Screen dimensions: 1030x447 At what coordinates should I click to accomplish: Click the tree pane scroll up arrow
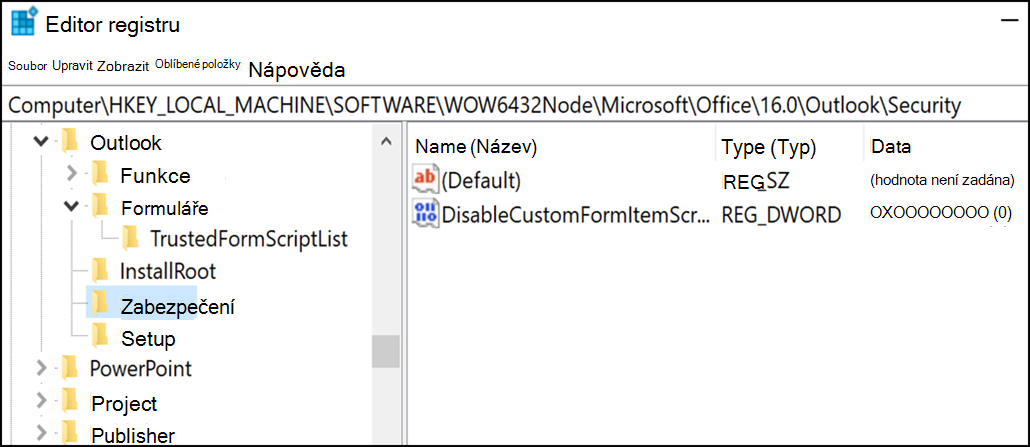coord(386,141)
